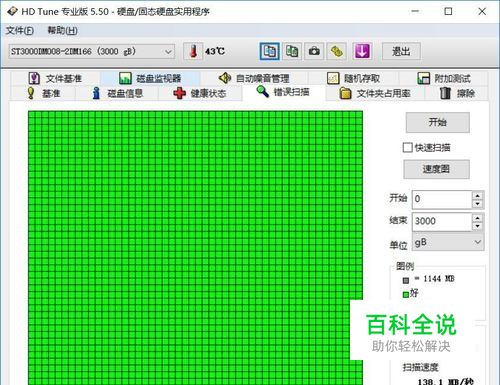Click the 磁盘监视器 chart icon
Screen dimensions: 500x385
pyautogui.click(x=125, y=78)
